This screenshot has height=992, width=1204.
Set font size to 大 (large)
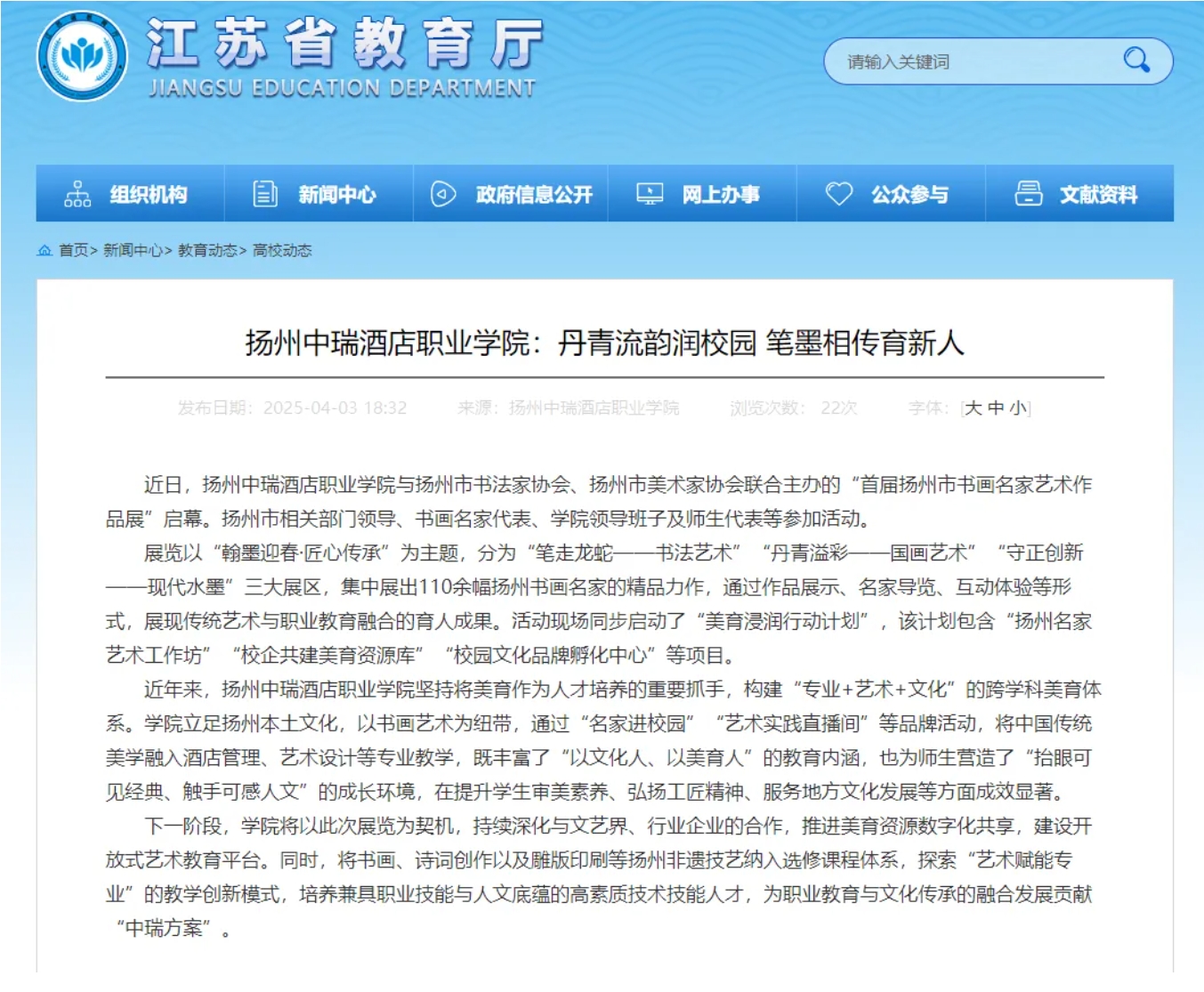pyautogui.click(x=974, y=408)
